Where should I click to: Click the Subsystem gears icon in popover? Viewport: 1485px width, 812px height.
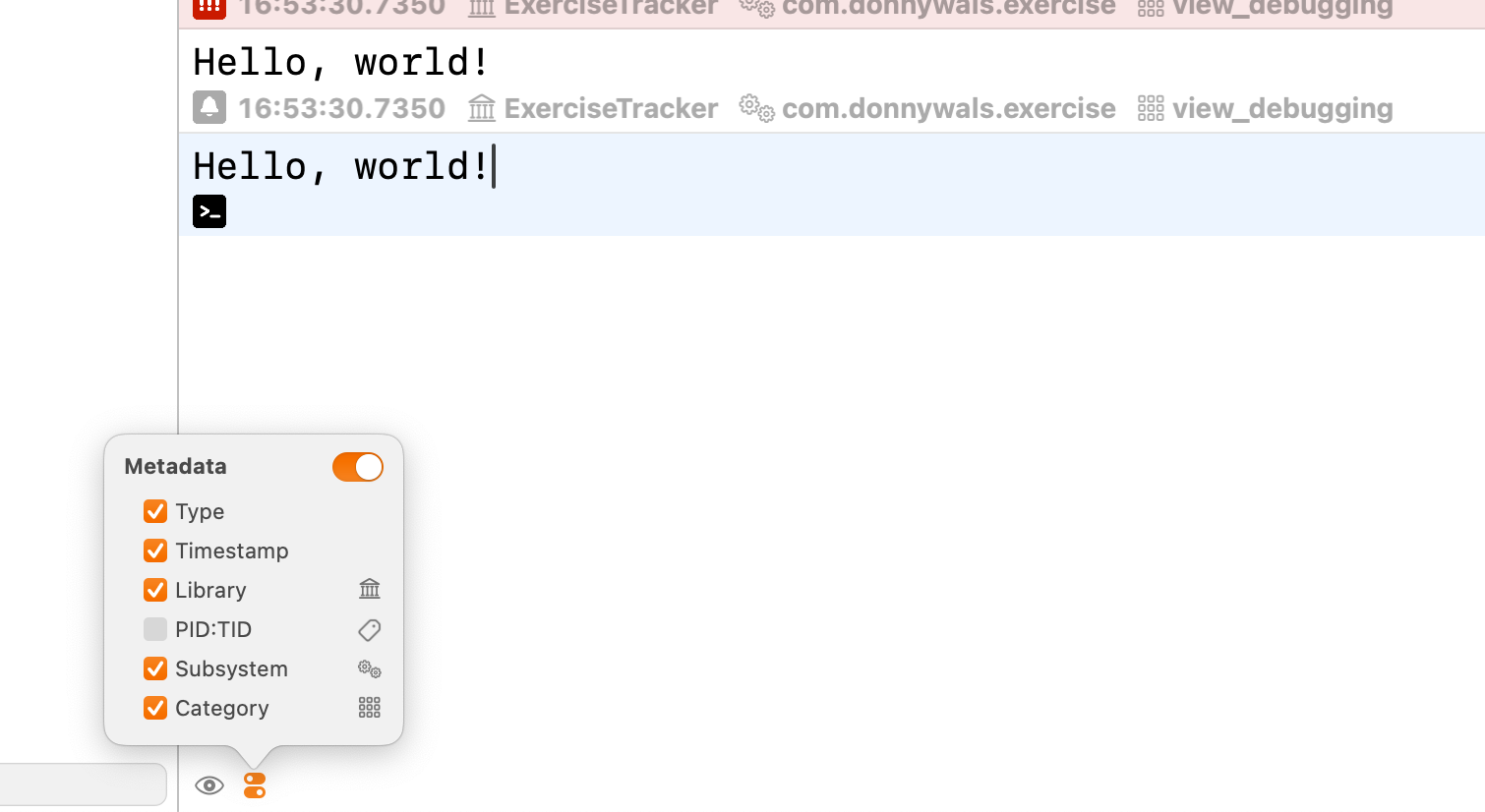pyautogui.click(x=370, y=668)
